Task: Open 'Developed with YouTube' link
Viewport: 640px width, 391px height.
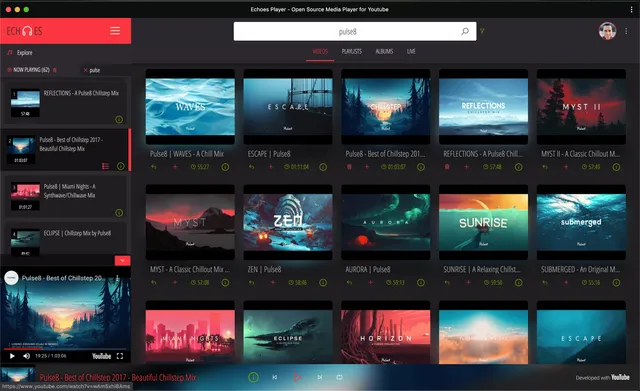Action: pos(602,378)
